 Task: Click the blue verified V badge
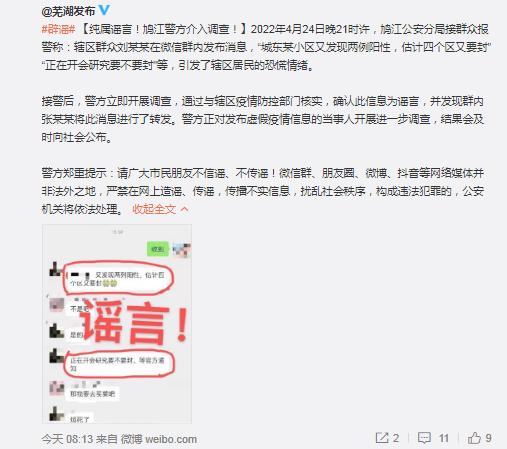tap(104, 10)
